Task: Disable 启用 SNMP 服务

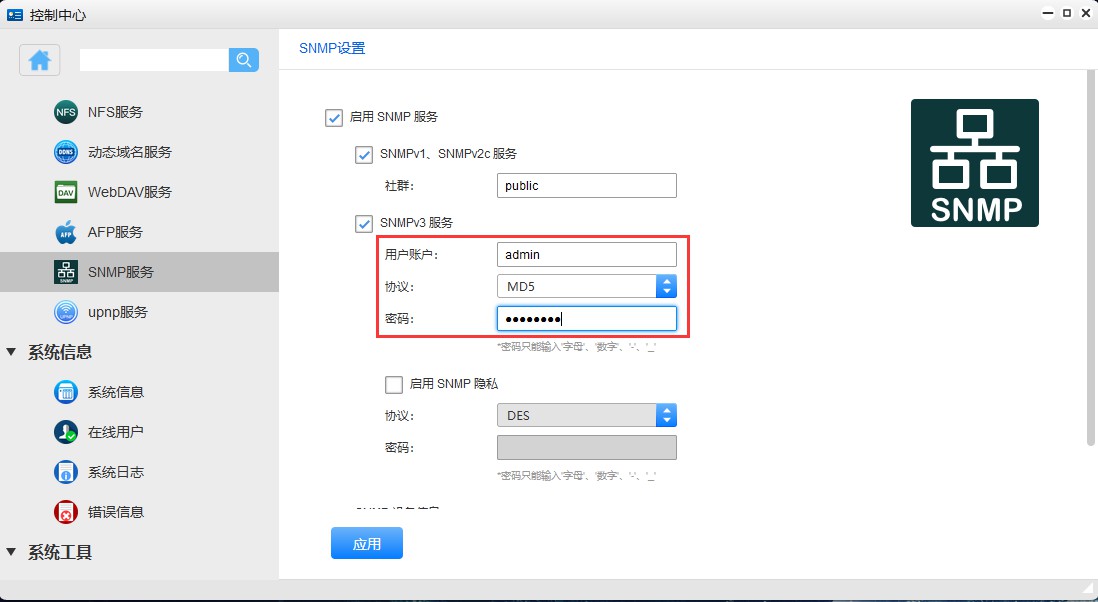Action: (x=333, y=117)
